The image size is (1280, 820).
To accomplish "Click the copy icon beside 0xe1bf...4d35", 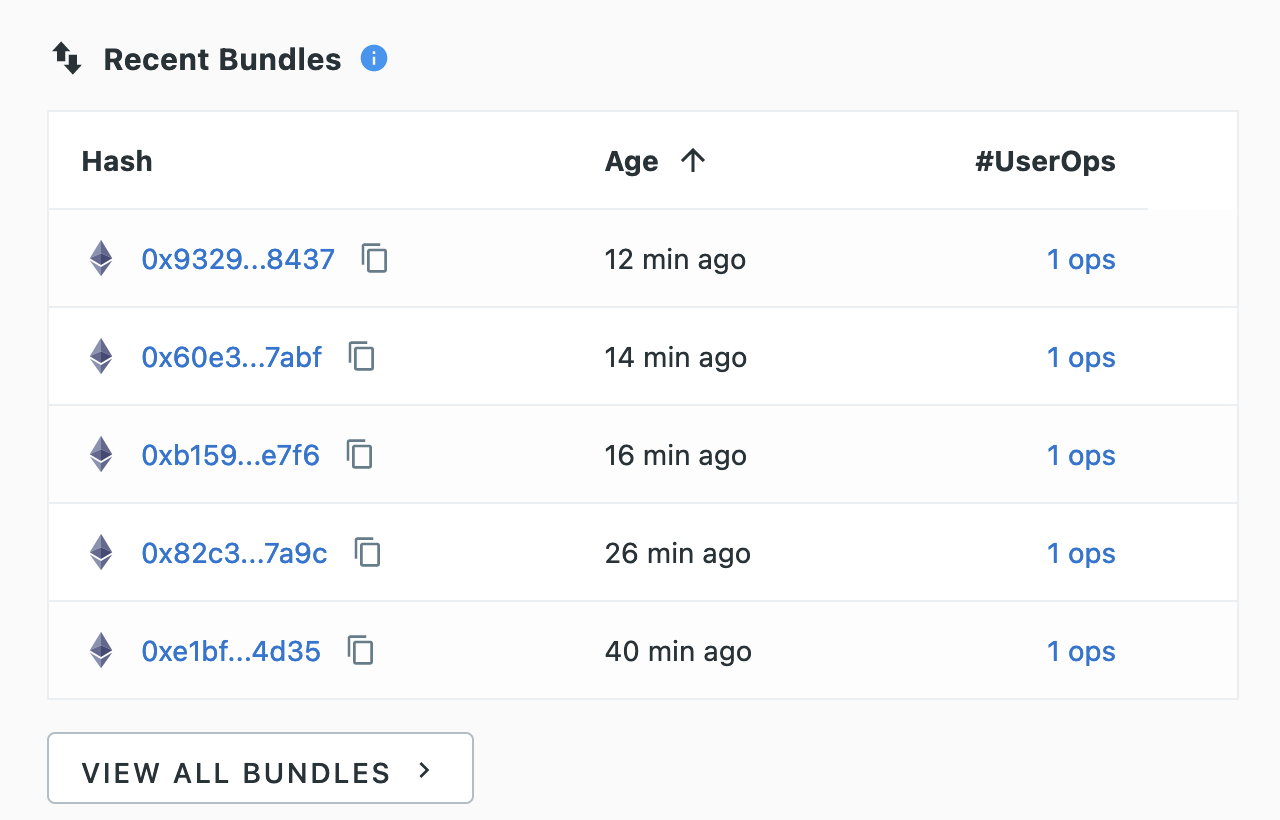I will point(360,650).
